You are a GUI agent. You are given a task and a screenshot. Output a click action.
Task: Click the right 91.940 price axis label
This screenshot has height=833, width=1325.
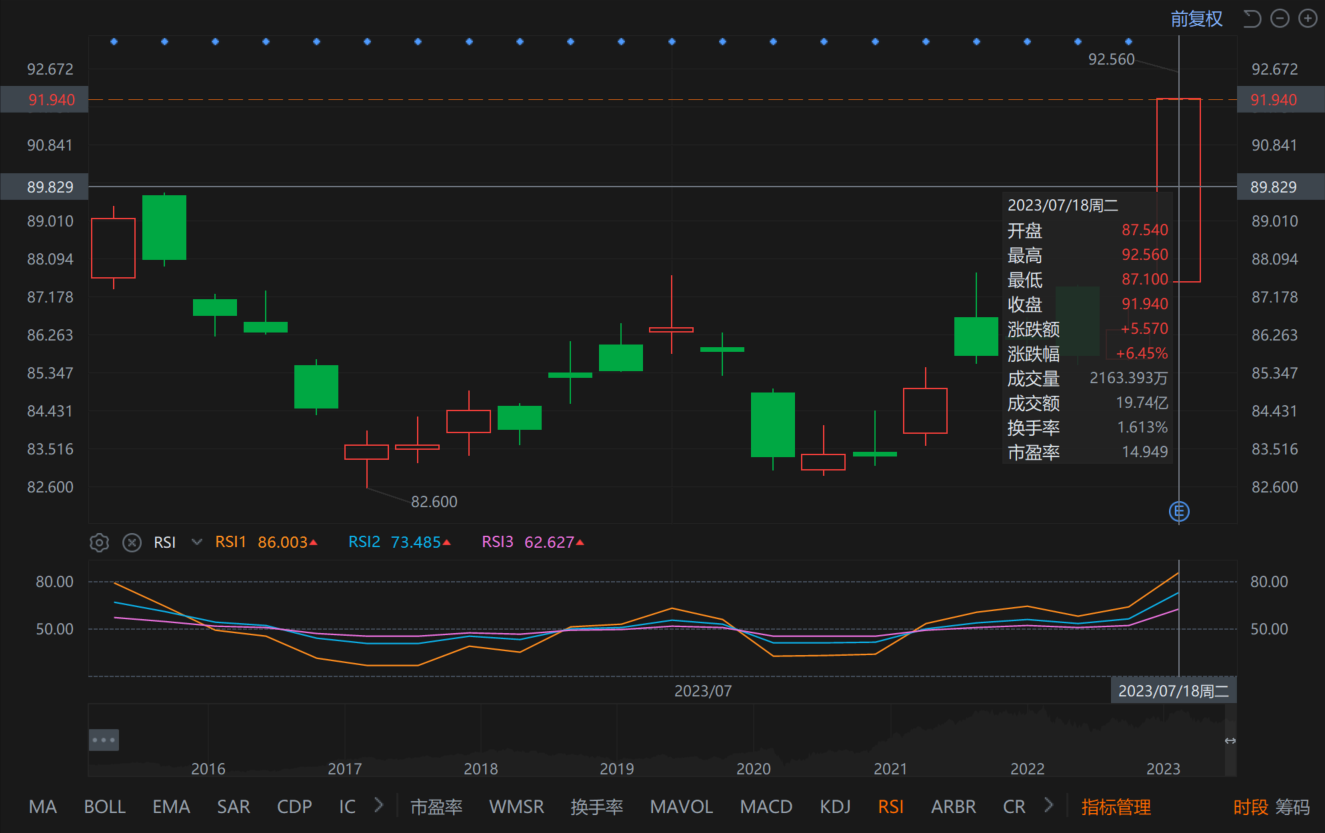(x=1280, y=99)
